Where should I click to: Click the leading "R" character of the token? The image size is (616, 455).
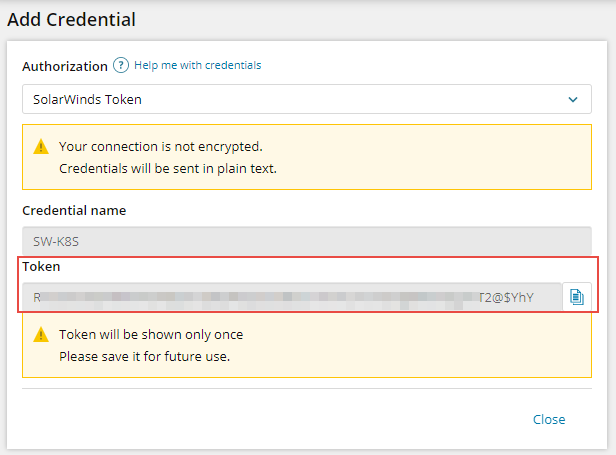point(37,297)
